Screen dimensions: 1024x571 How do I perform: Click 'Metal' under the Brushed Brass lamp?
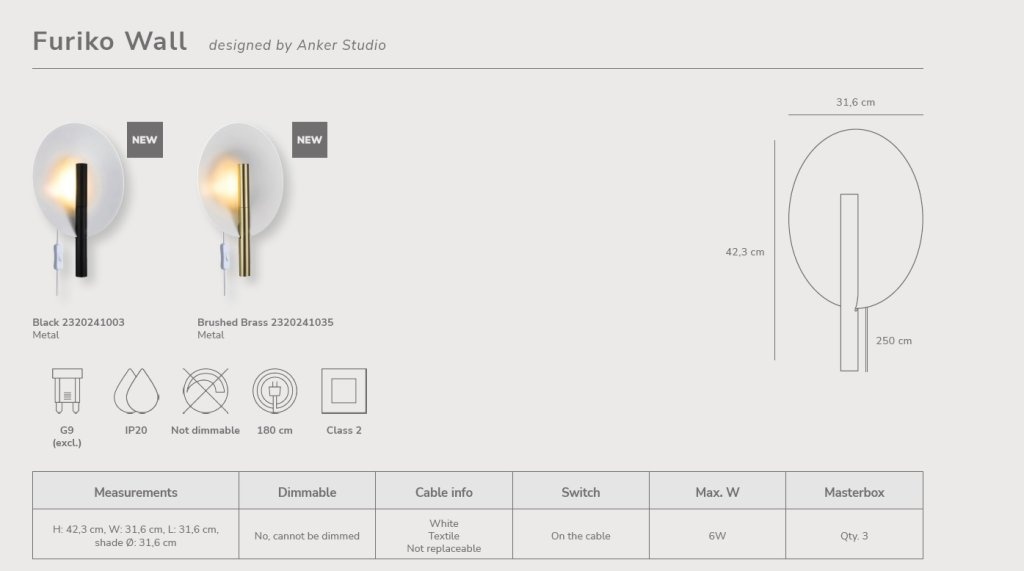point(210,334)
